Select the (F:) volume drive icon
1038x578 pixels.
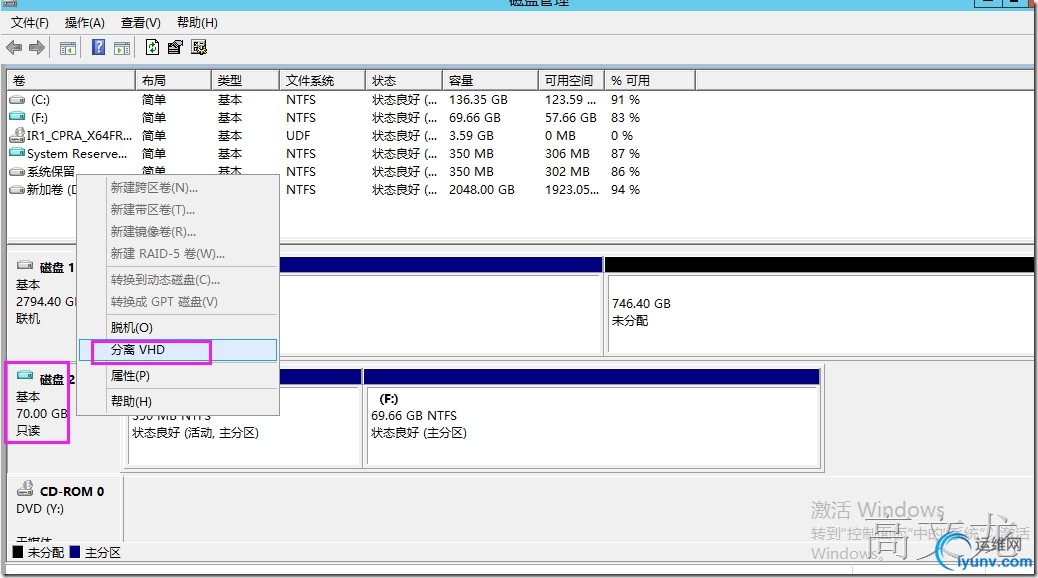(17, 117)
